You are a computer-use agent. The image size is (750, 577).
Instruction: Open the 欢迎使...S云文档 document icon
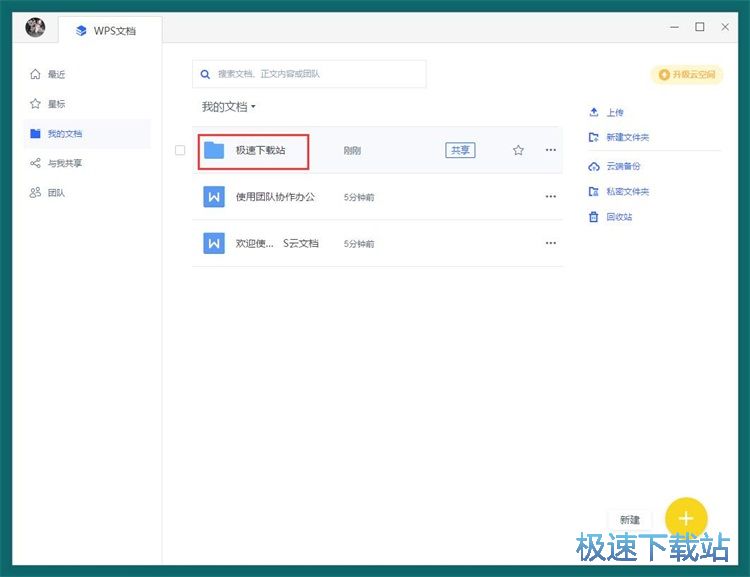(214, 243)
